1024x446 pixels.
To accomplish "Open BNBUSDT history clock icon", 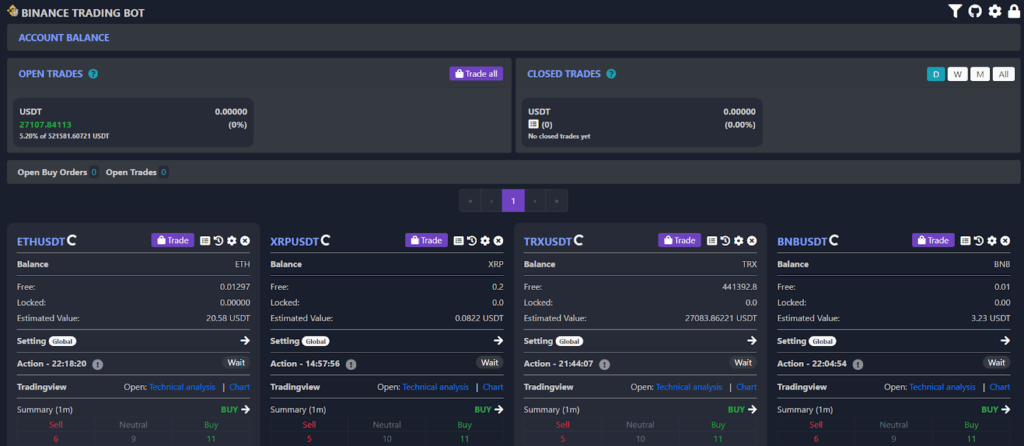I will 979,240.
